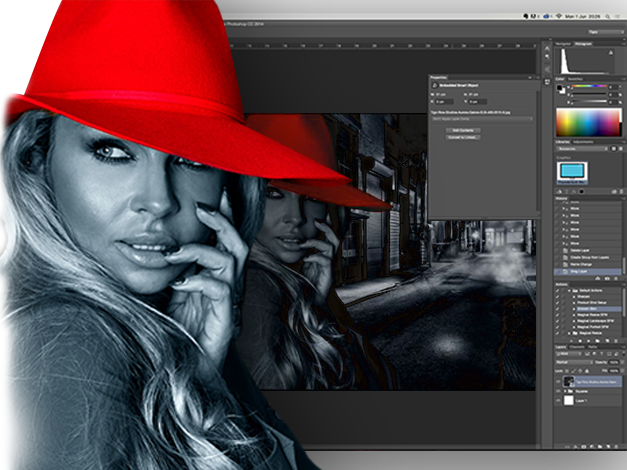
Task: Select the Drag Layer history state
Action: coord(581,271)
